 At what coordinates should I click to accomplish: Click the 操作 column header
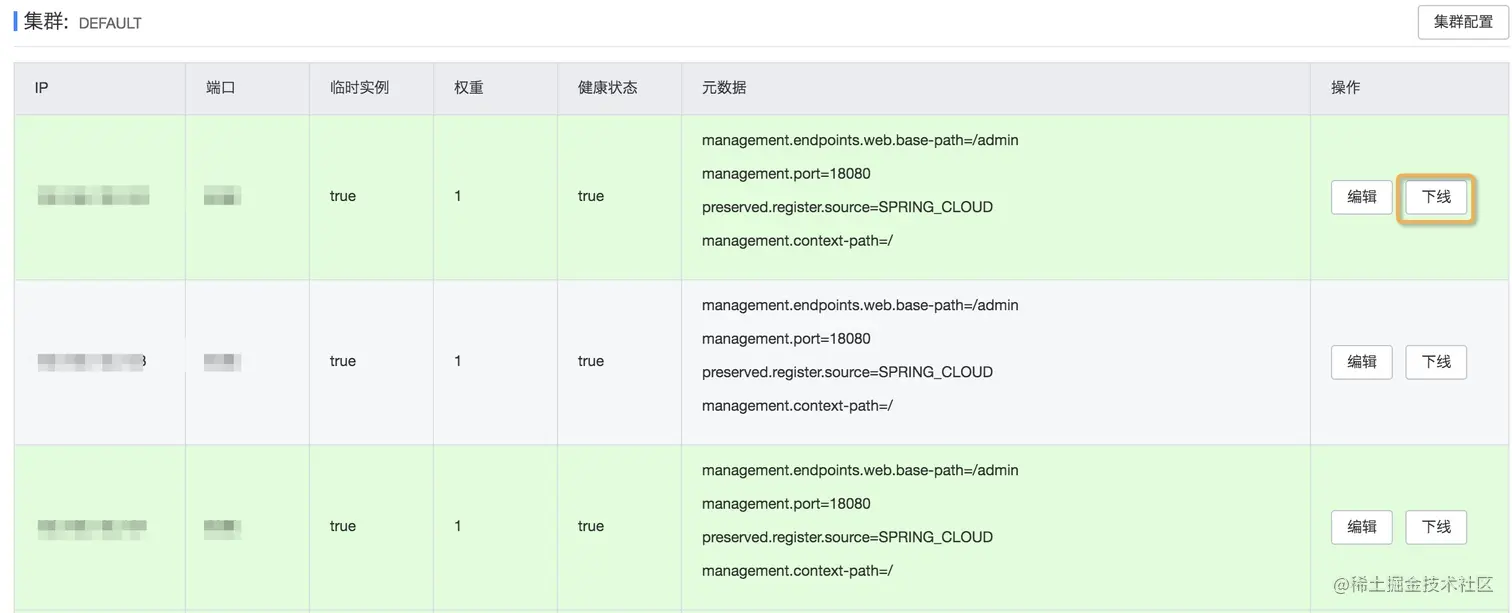pos(1345,88)
